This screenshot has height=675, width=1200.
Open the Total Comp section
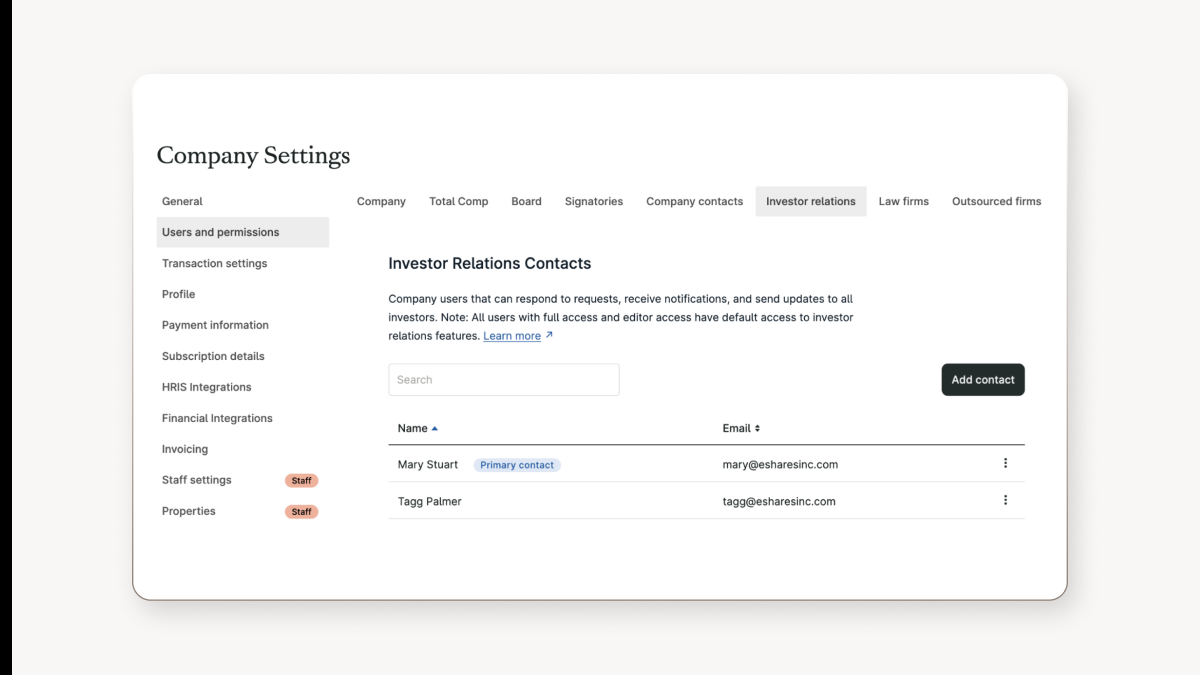458,201
